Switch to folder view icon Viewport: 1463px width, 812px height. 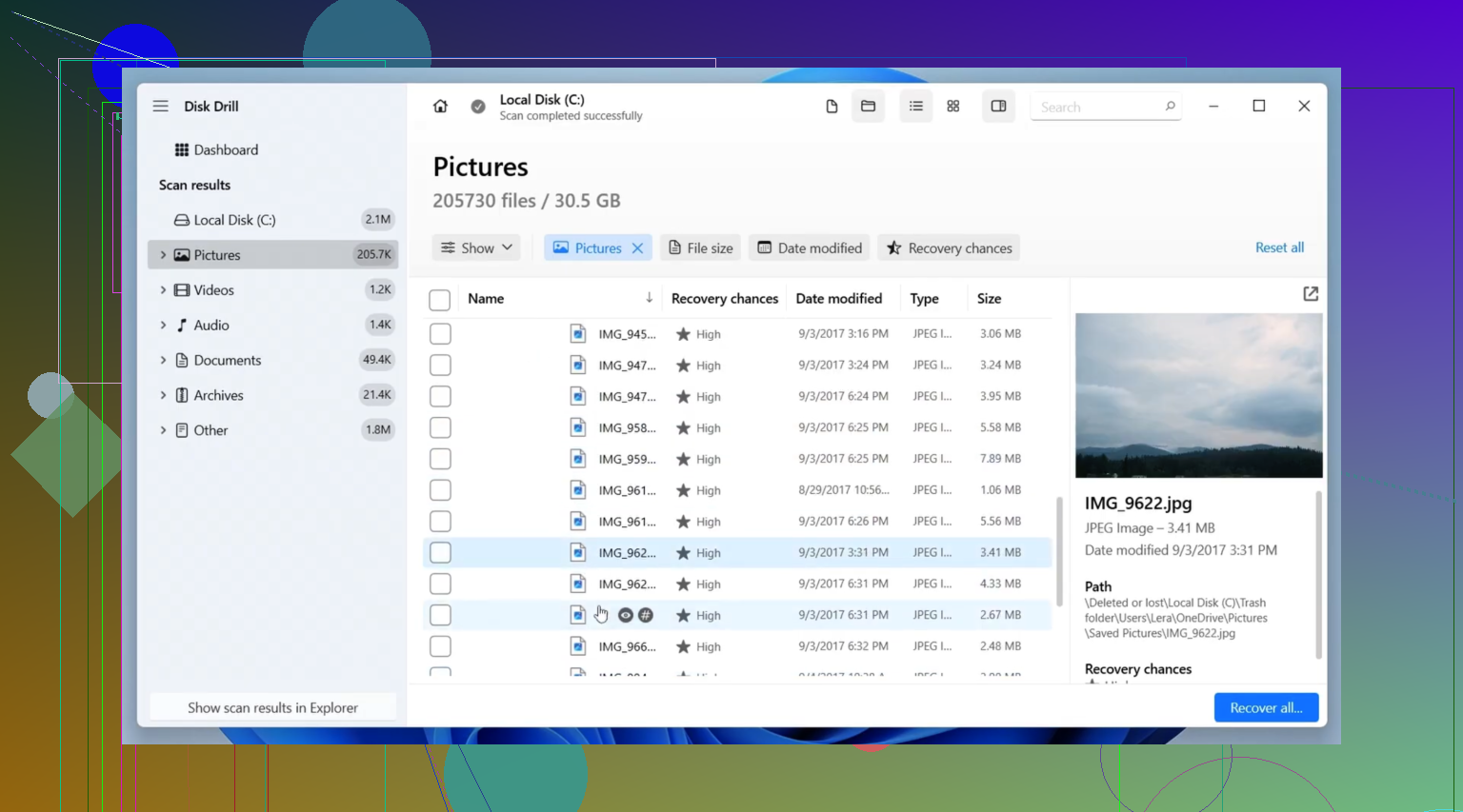[868, 107]
